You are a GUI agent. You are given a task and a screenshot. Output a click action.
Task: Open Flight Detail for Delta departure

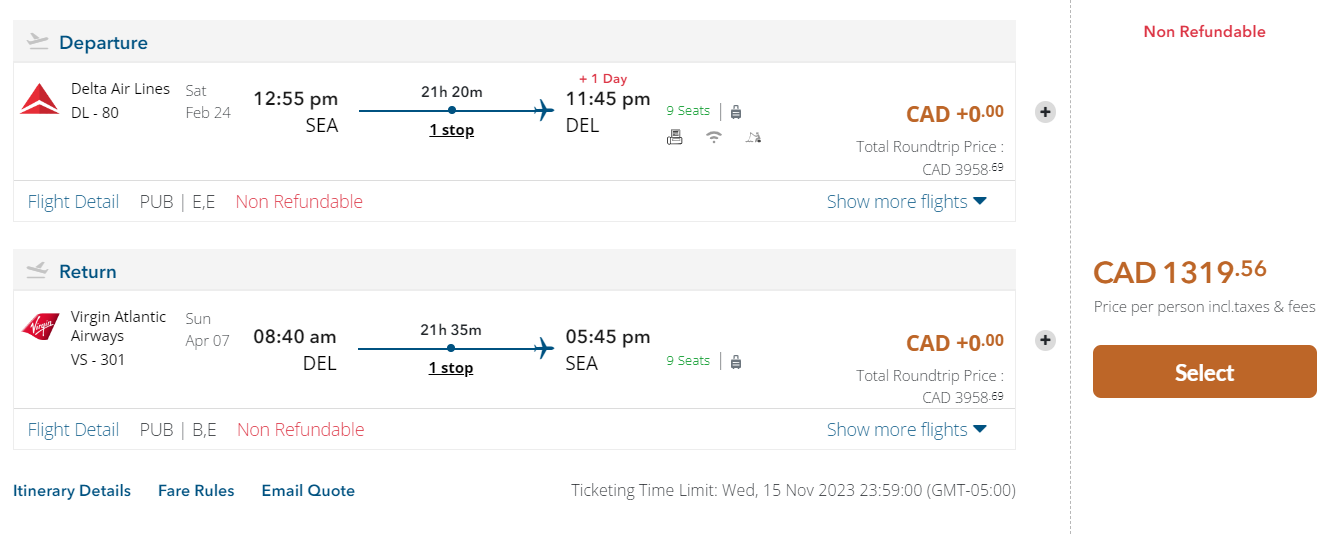73,201
